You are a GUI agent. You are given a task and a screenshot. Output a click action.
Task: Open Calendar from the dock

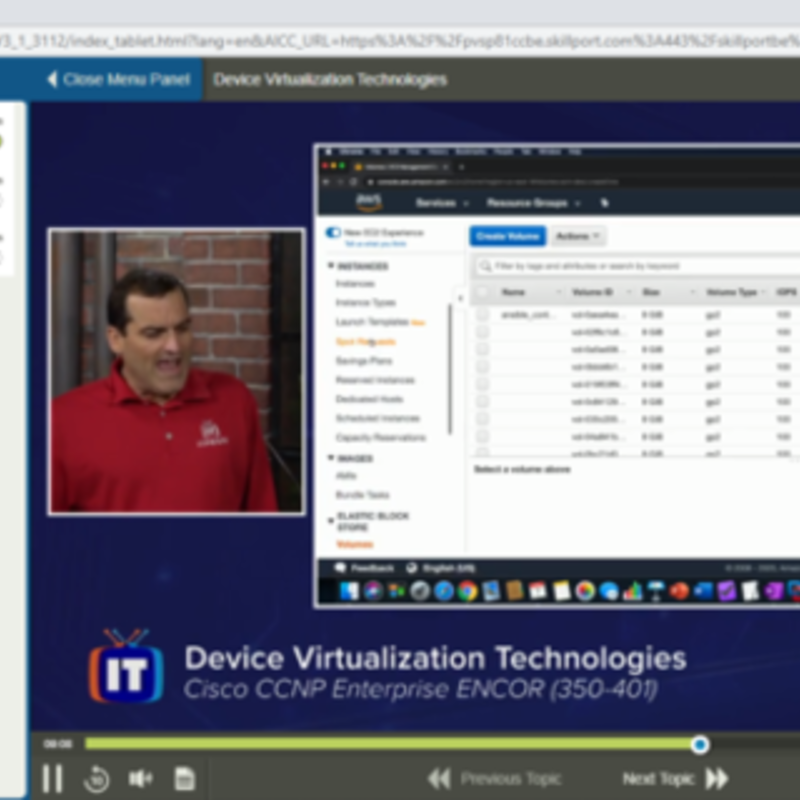tap(538, 591)
